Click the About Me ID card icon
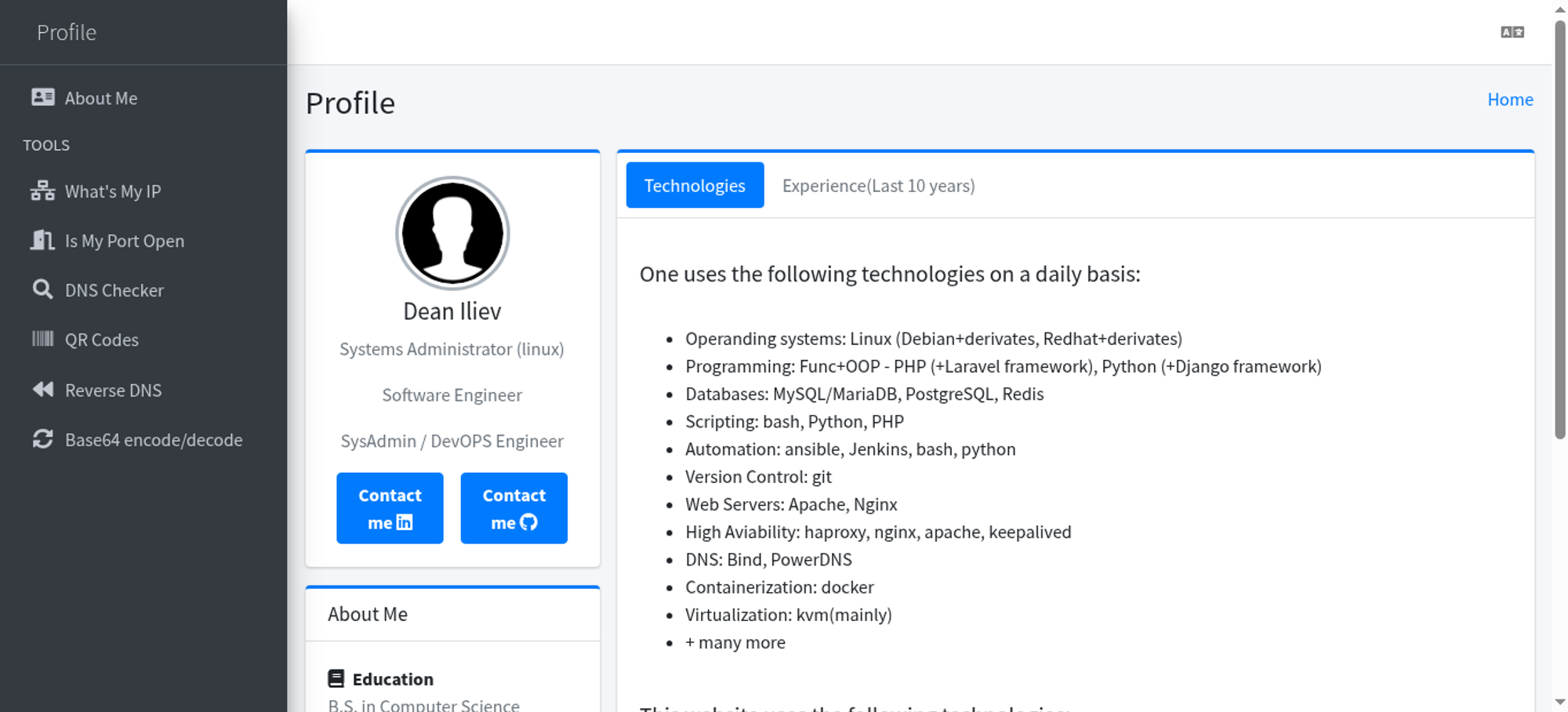This screenshot has width=1568, height=712. [x=42, y=97]
